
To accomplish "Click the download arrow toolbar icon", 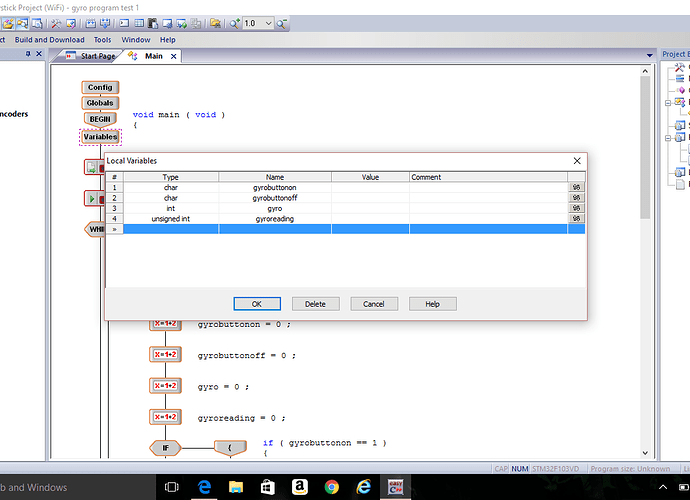I will [x=105, y=23].
